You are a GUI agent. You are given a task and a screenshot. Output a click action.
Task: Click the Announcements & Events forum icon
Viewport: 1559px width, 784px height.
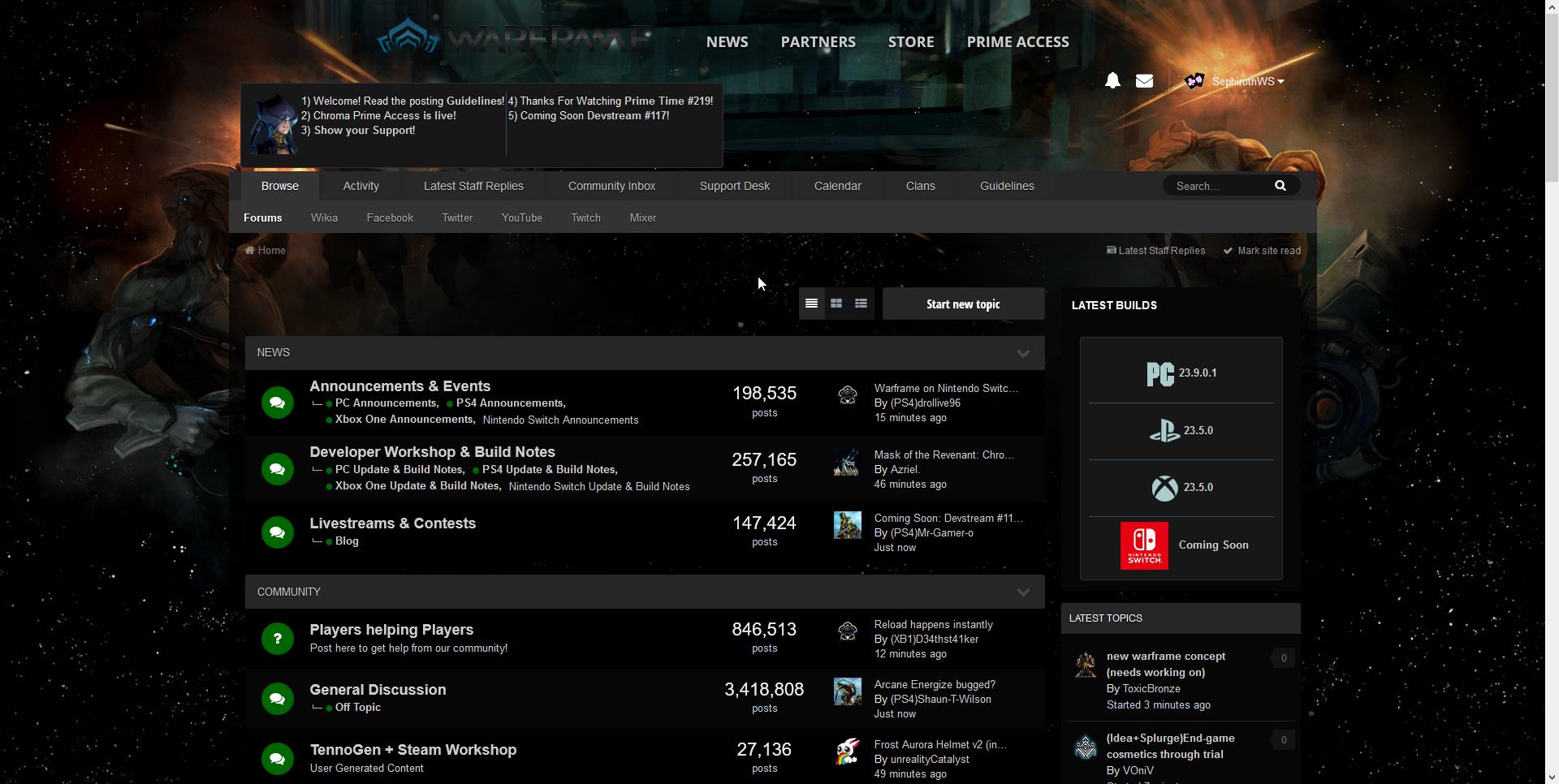point(278,403)
